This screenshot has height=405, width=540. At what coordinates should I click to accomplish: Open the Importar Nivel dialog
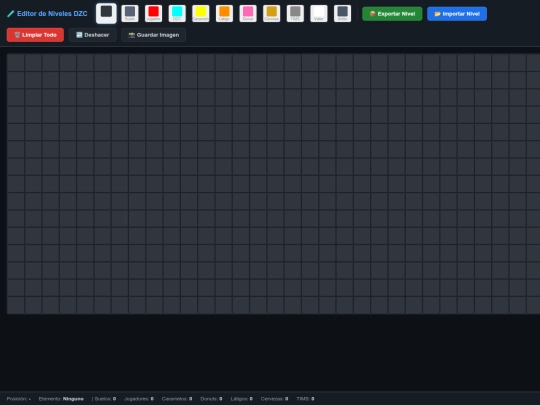[x=457, y=14]
